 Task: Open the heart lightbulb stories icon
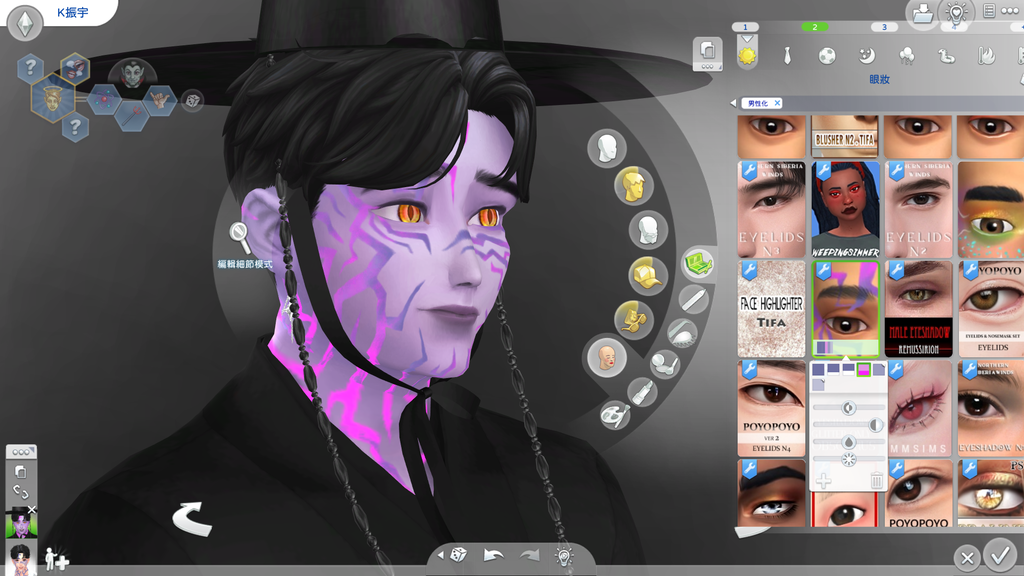coord(956,12)
